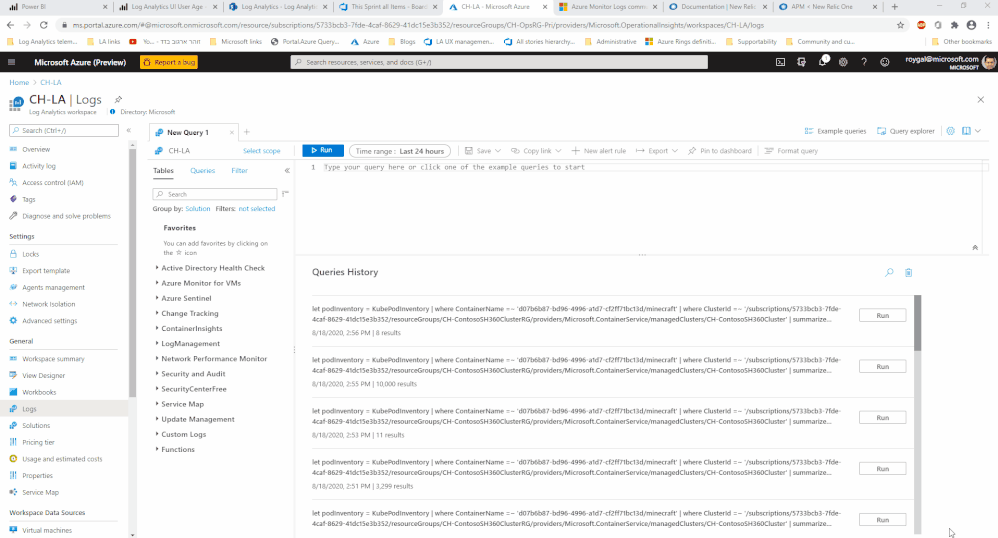The width and height of the screenshot is (998, 538).
Task: Open Usage and estimated costs
Action: point(62,458)
